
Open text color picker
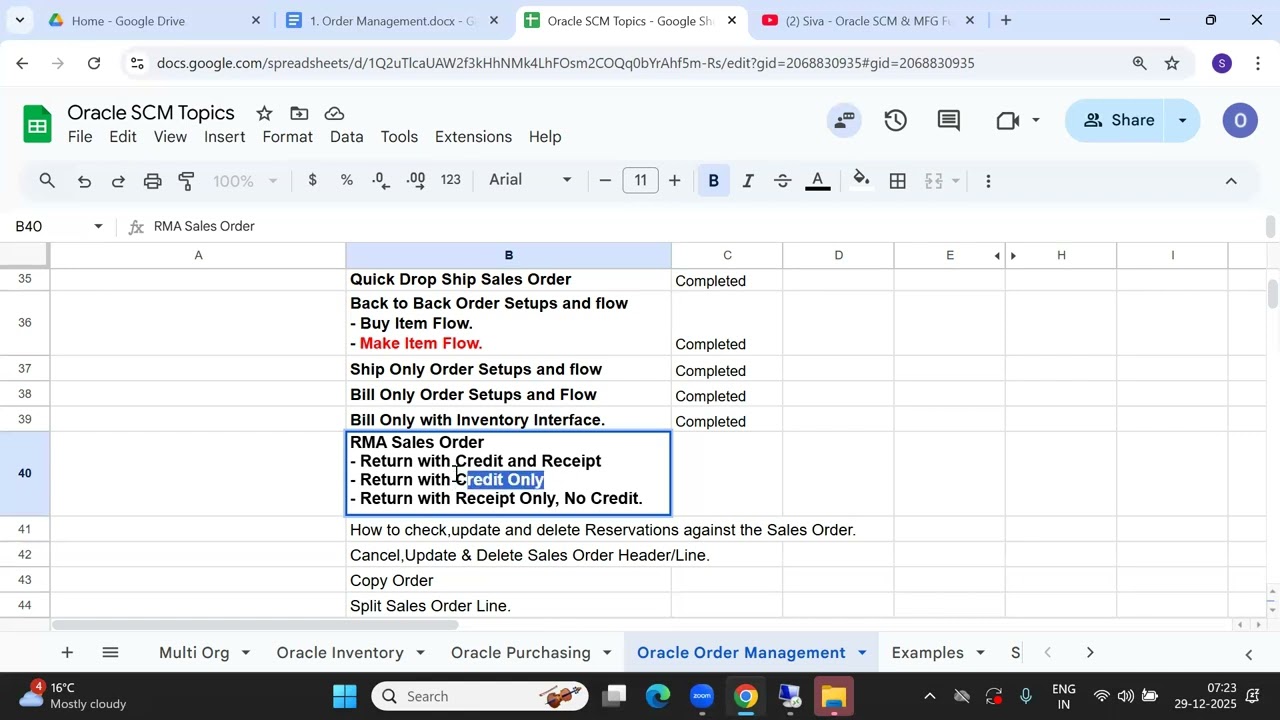818,181
